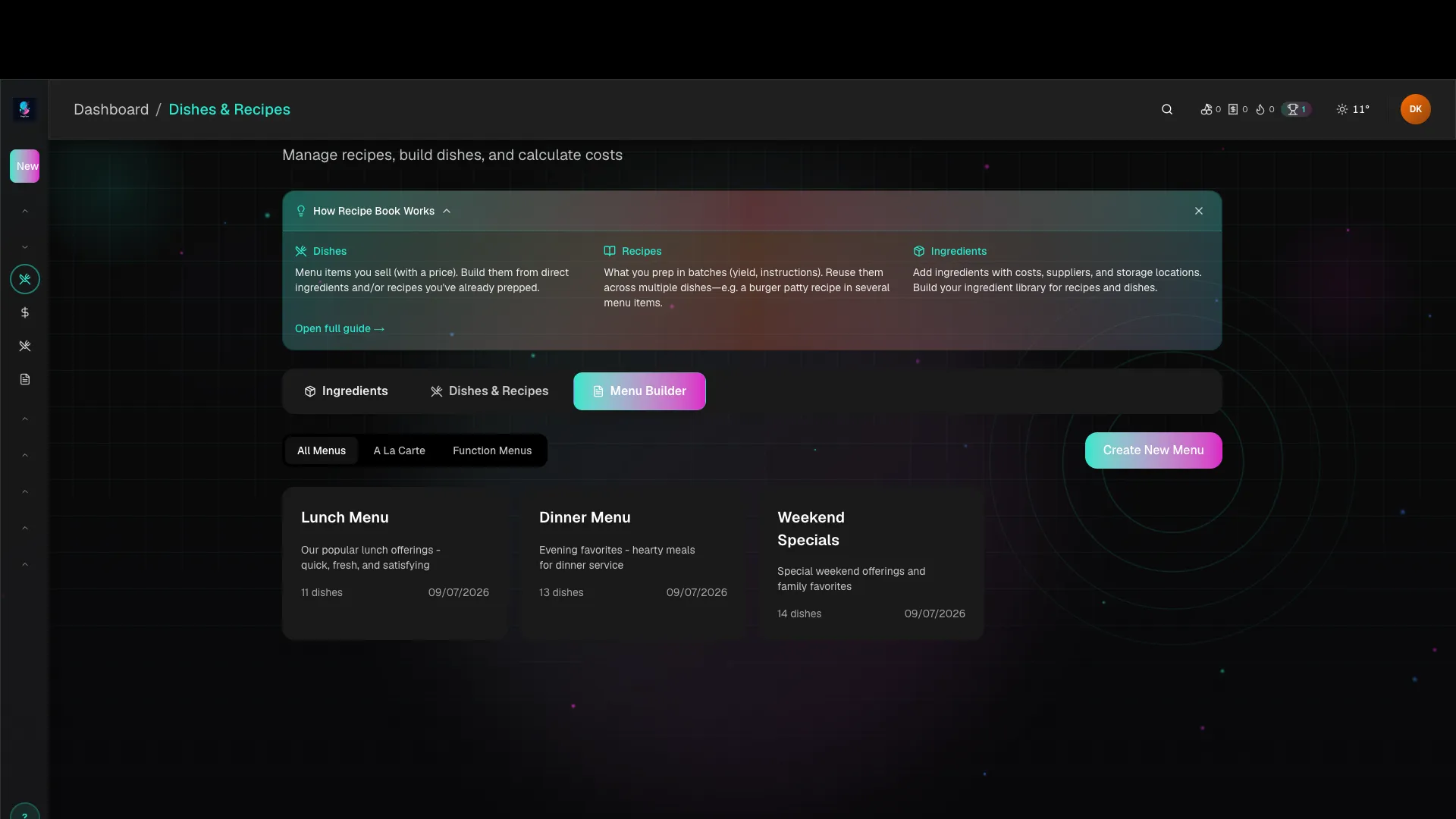The image size is (1456, 819).
Task: Click the 'Evening favorites' description text
Action: [617, 557]
